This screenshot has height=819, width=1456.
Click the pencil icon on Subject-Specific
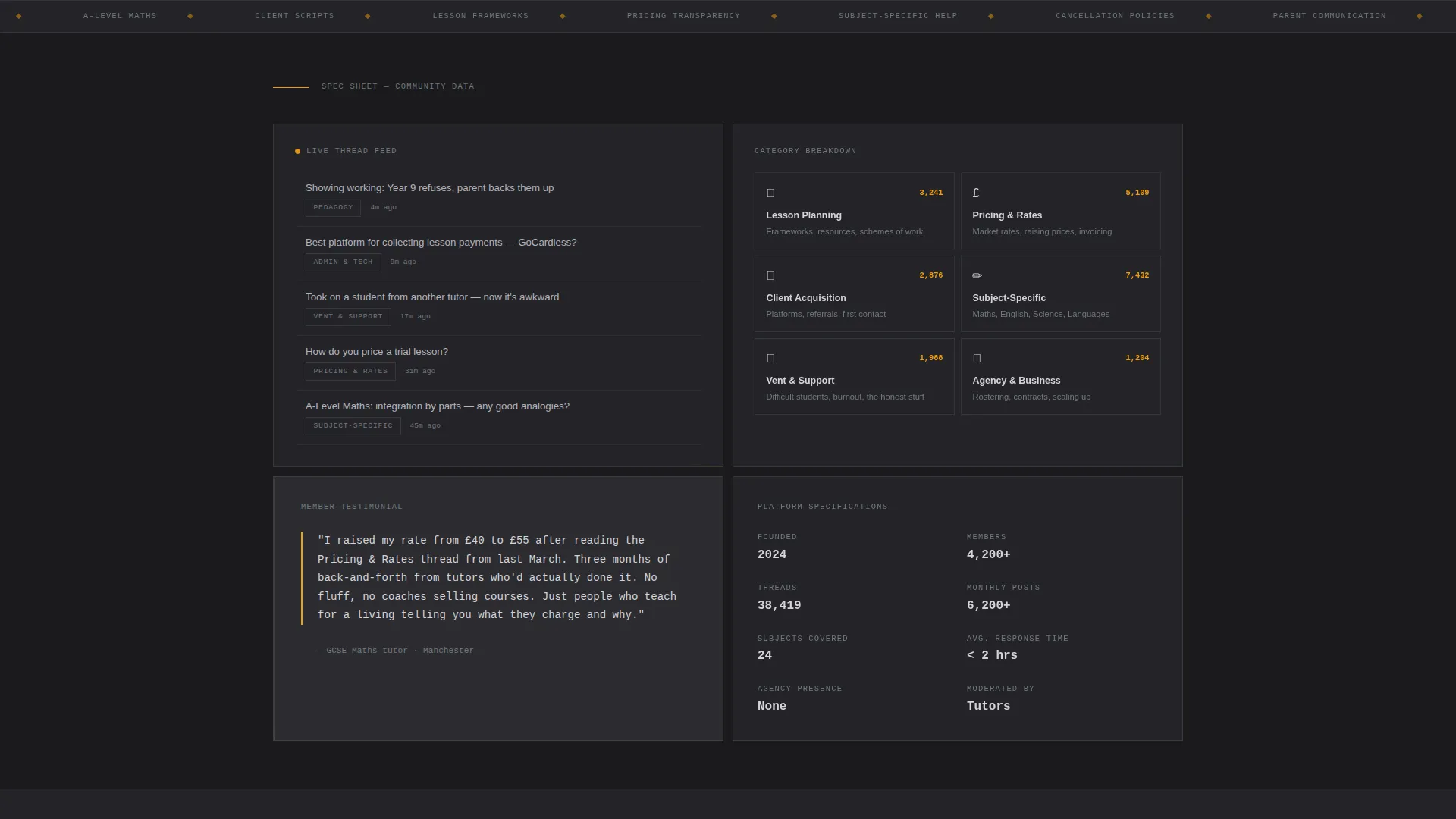click(977, 276)
